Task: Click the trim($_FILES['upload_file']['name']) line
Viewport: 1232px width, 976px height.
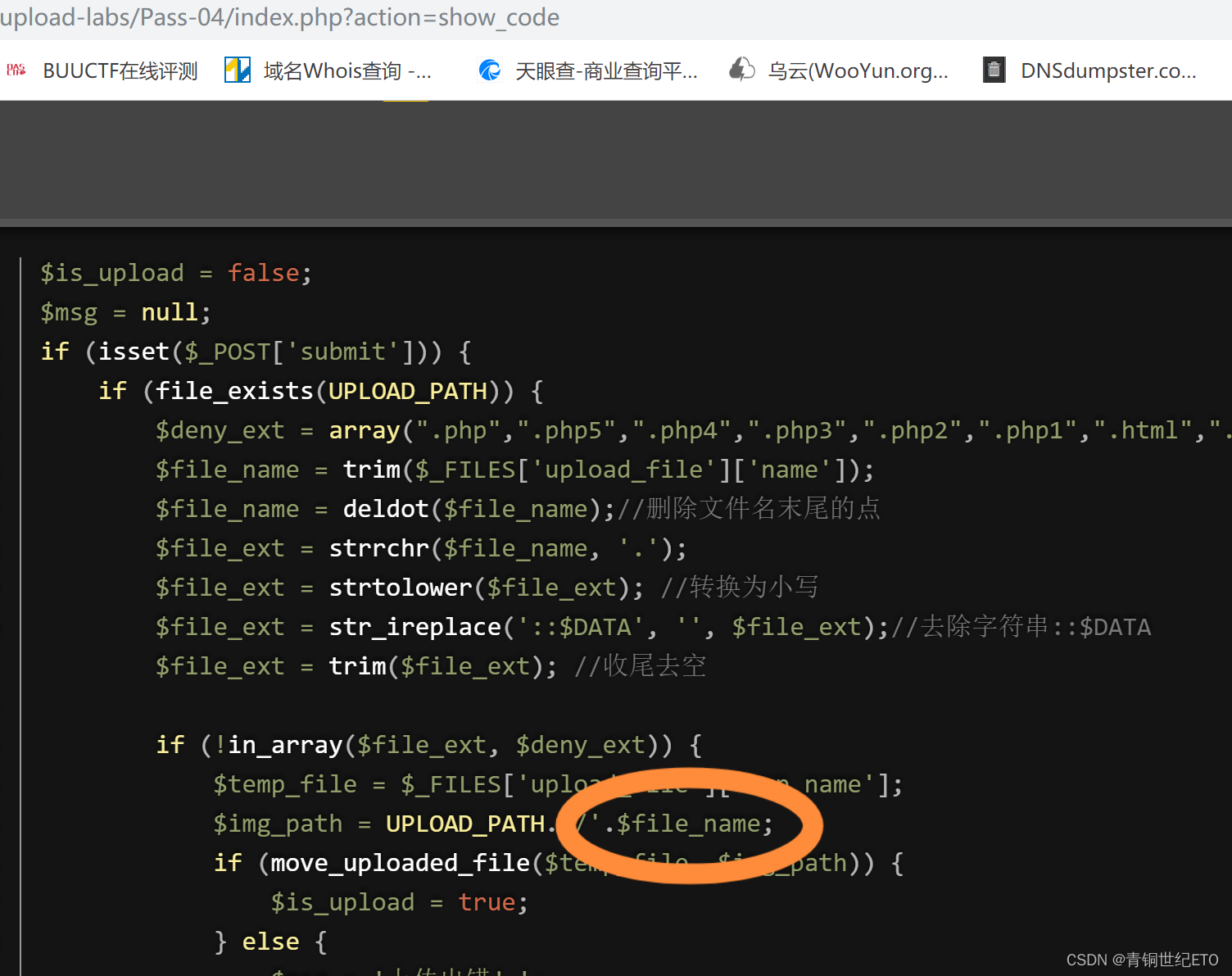Action: click(x=515, y=470)
